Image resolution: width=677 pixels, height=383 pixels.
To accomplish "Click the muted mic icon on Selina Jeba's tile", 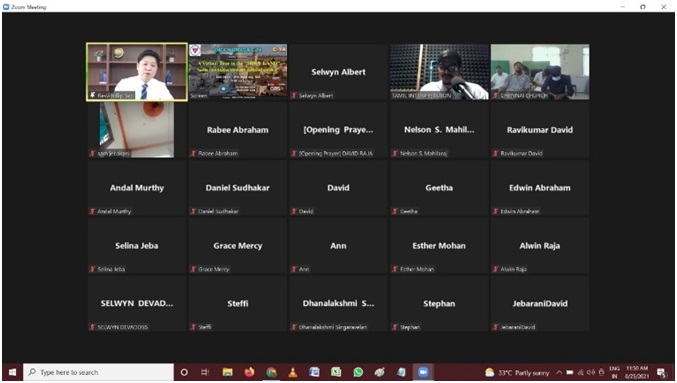I will [92, 269].
